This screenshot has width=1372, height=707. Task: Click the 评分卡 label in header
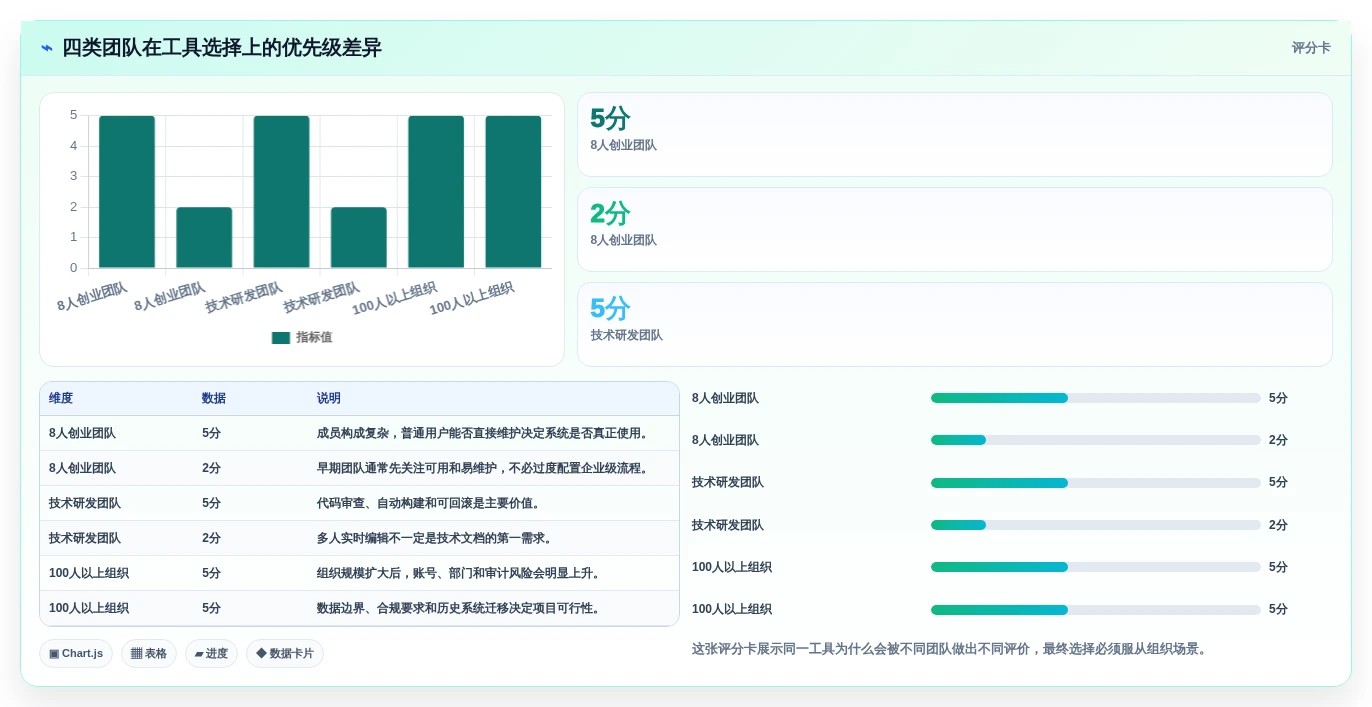[1311, 48]
